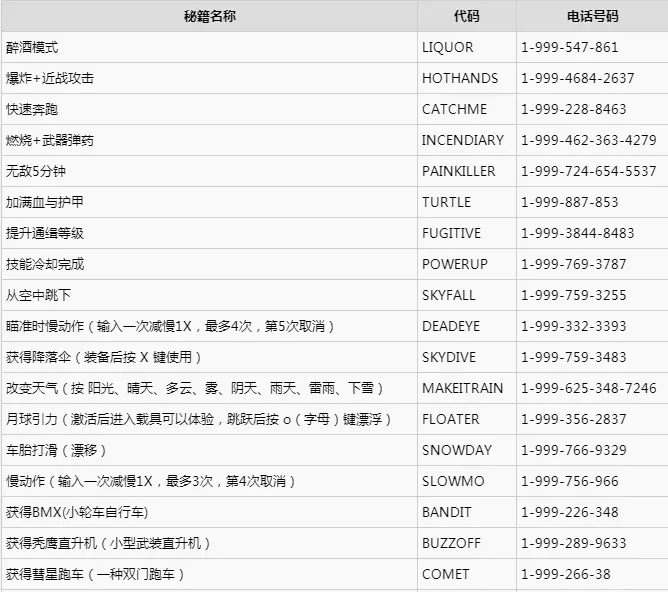Select phone number 1-999-625-348-7246
Viewport: 668px width, 592px height.
(x=589, y=388)
